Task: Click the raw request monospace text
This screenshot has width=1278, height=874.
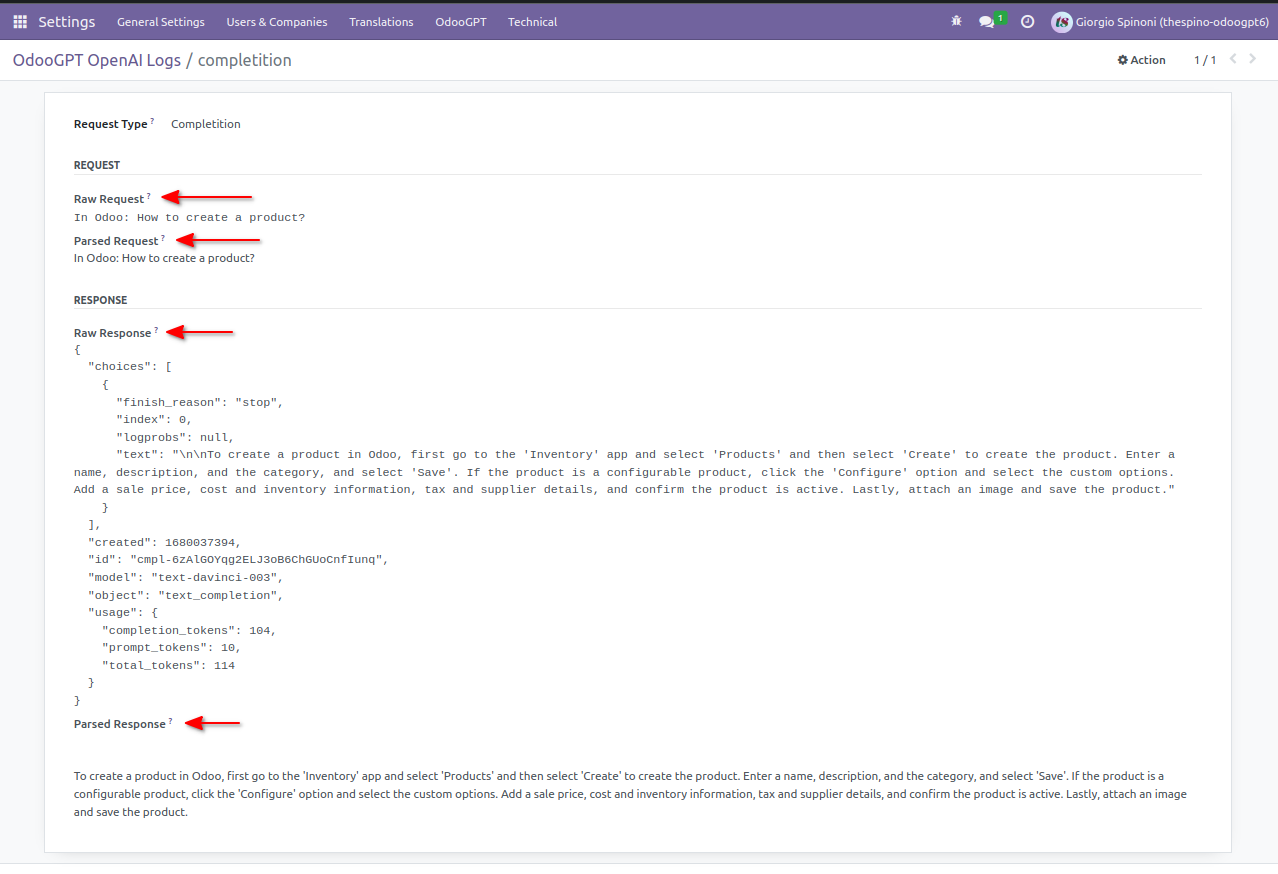Action: pyautogui.click(x=190, y=217)
